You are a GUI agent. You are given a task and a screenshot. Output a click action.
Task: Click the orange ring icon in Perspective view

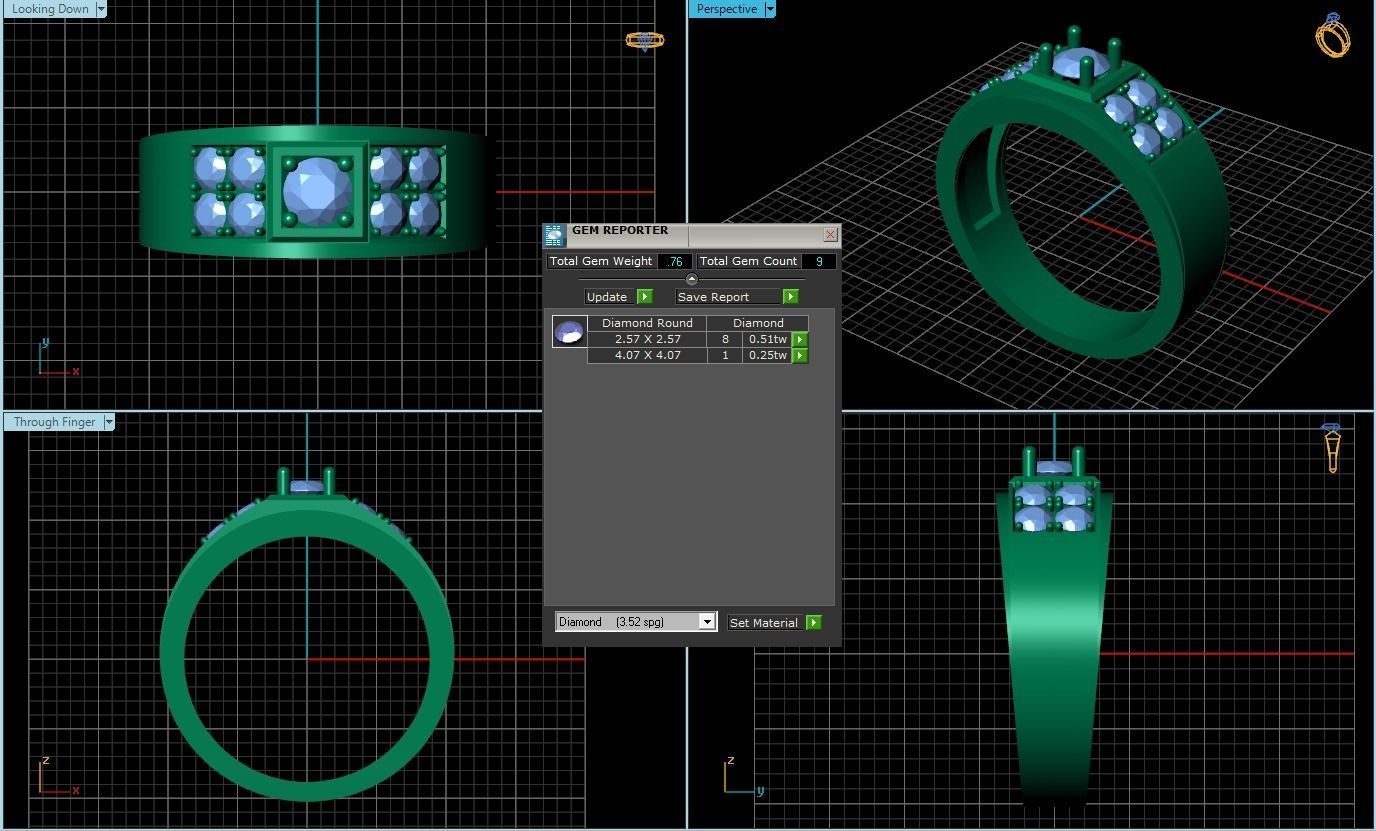[1333, 36]
